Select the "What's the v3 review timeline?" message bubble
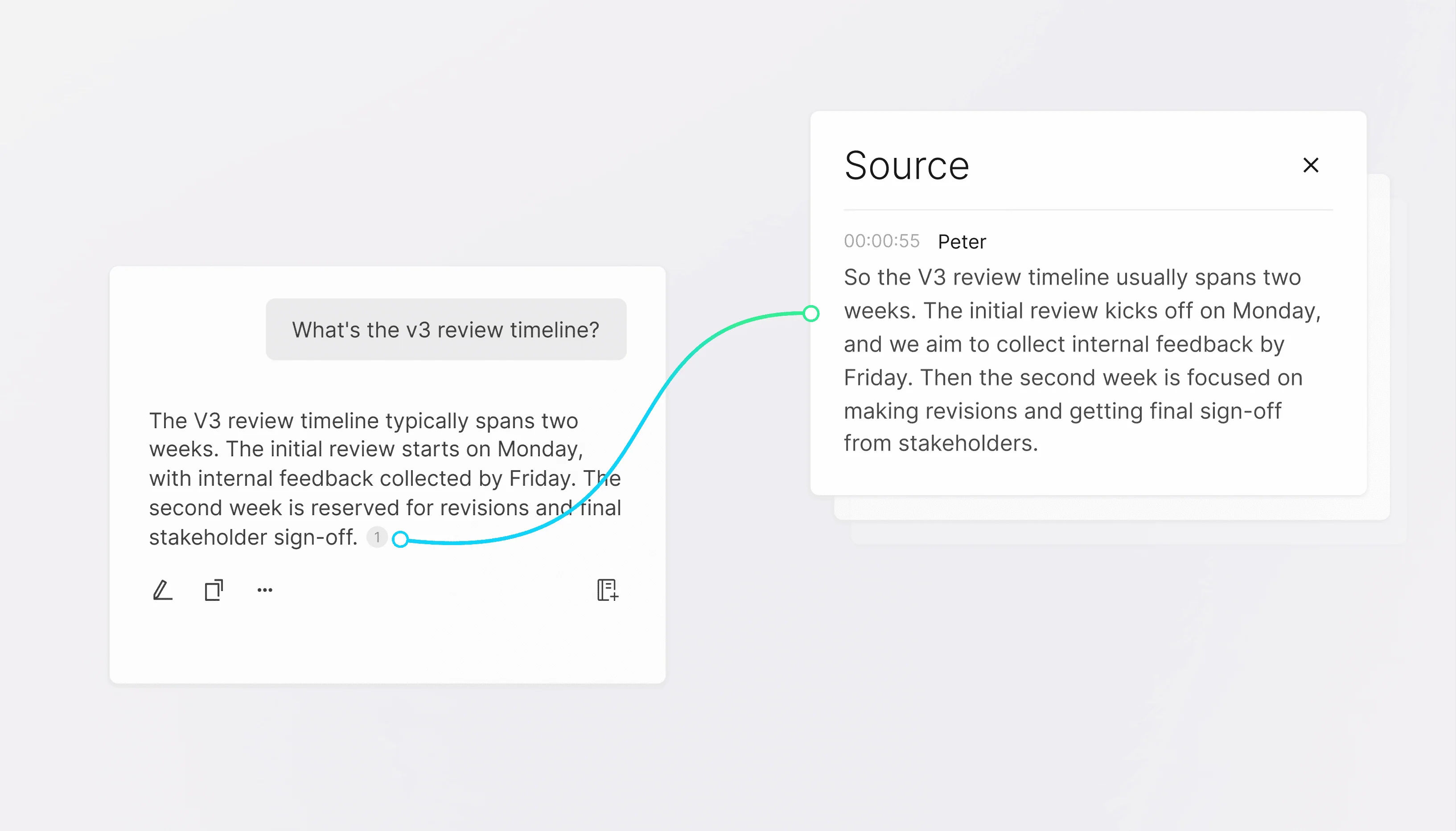Screen dimensions: 1456x831 tap(445, 329)
